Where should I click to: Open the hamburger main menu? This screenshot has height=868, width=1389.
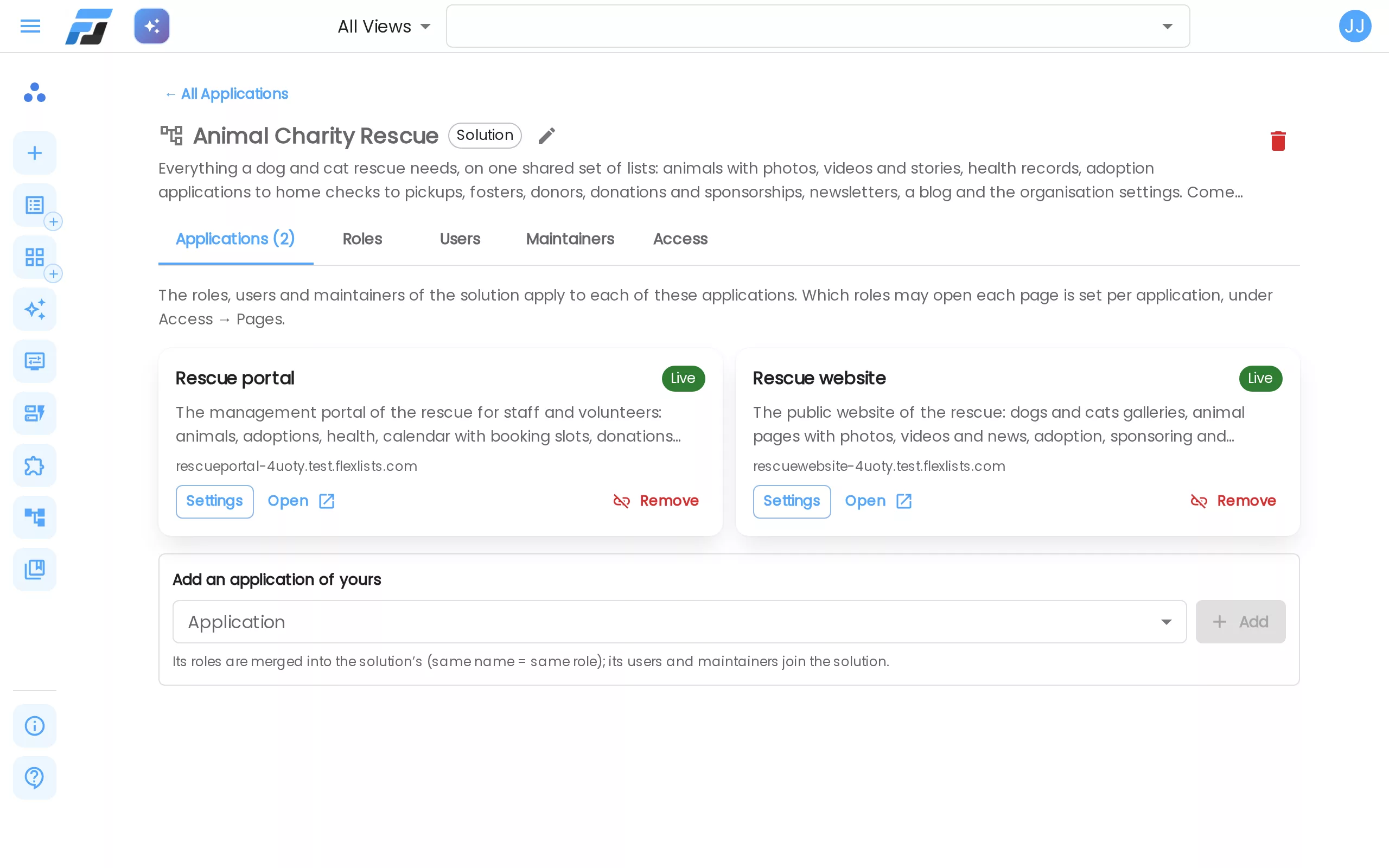click(x=30, y=27)
